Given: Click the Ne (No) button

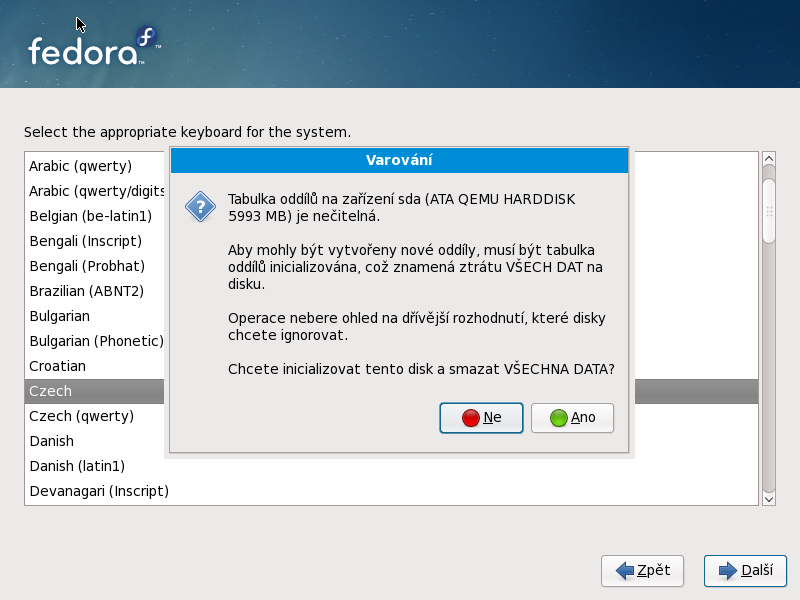Looking at the screenshot, I should click(x=481, y=418).
